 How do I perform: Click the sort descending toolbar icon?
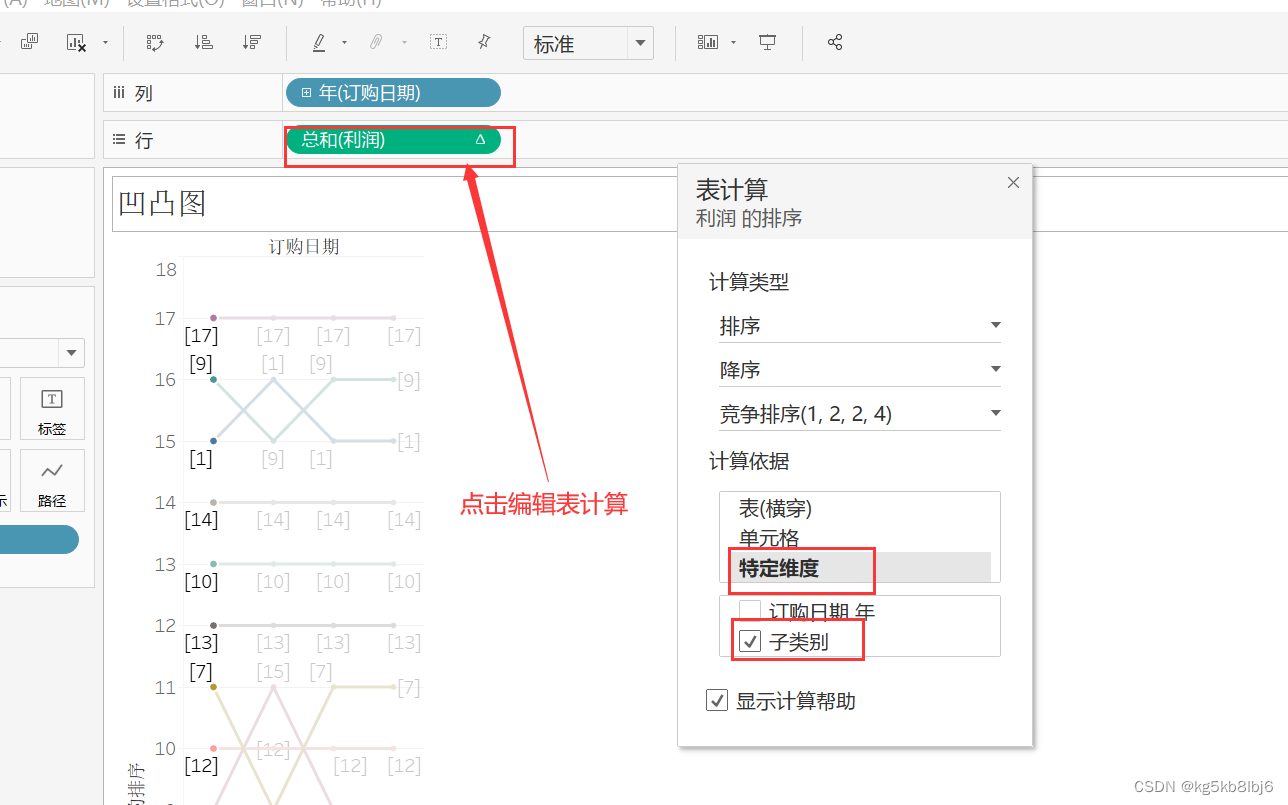coord(252,42)
